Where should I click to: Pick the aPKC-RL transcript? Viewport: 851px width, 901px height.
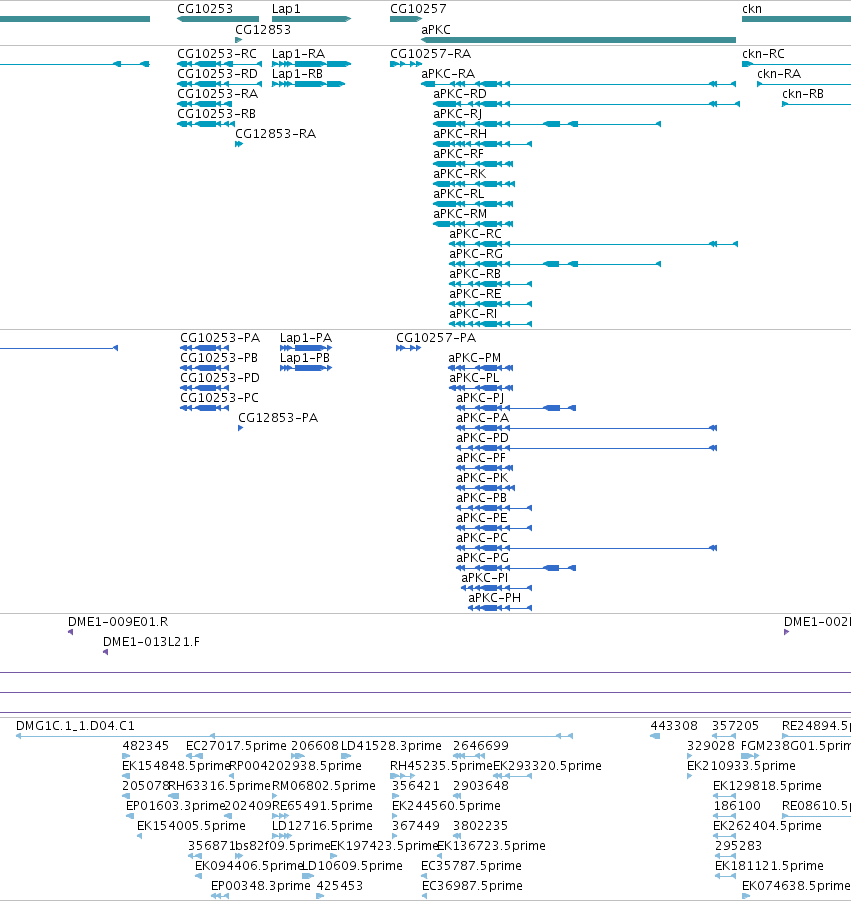click(473, 205)
